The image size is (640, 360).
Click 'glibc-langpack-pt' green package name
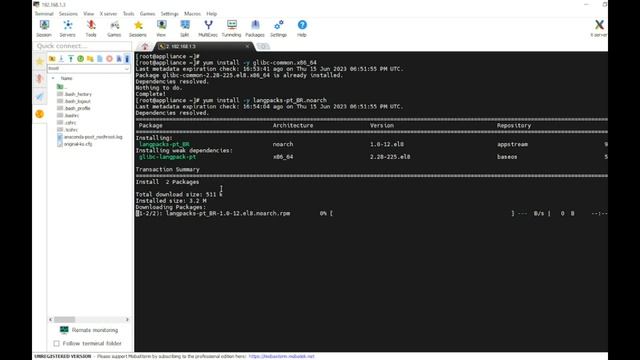(167, 157)
